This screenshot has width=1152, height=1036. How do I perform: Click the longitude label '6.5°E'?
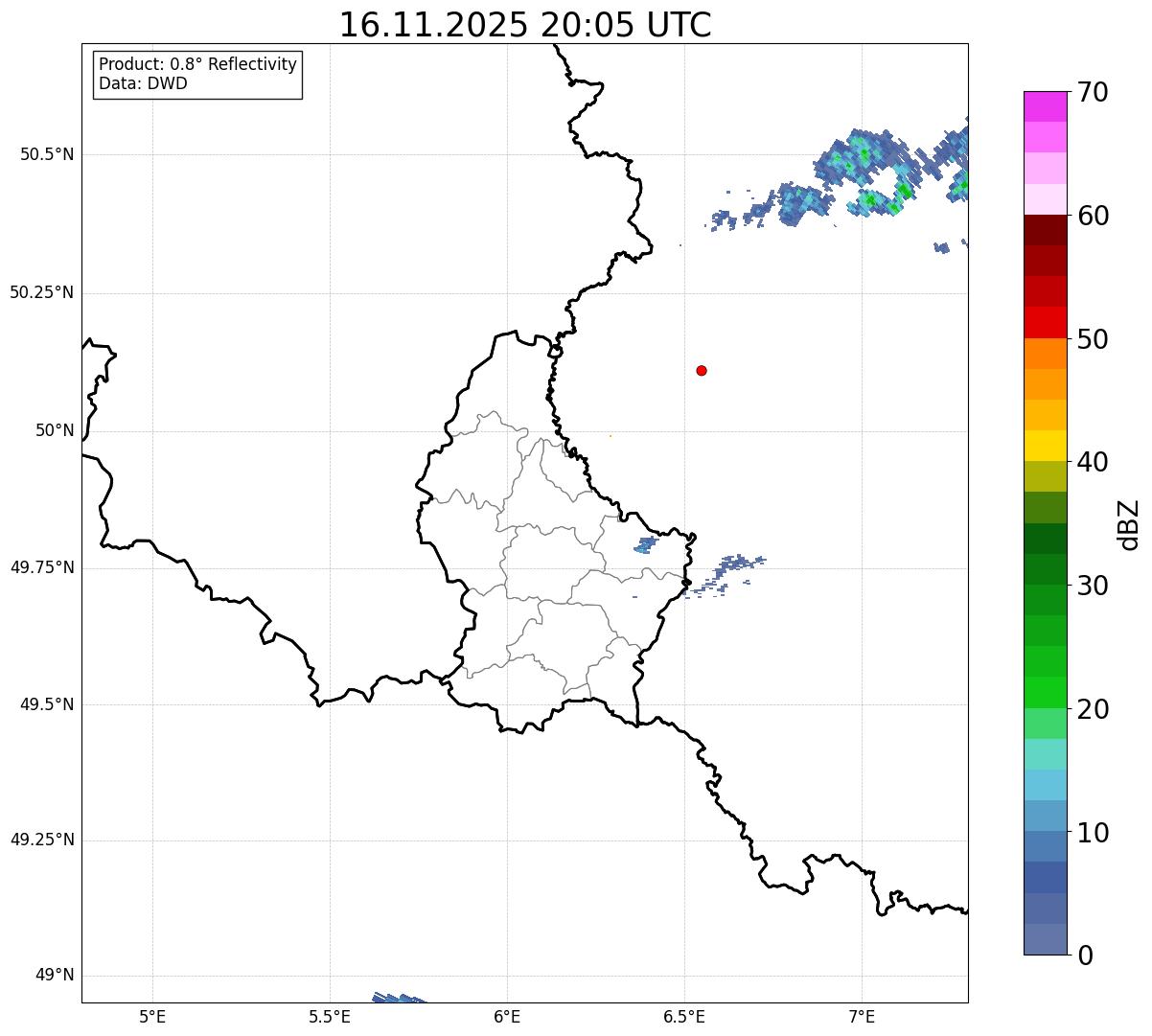pos(684,1017)
